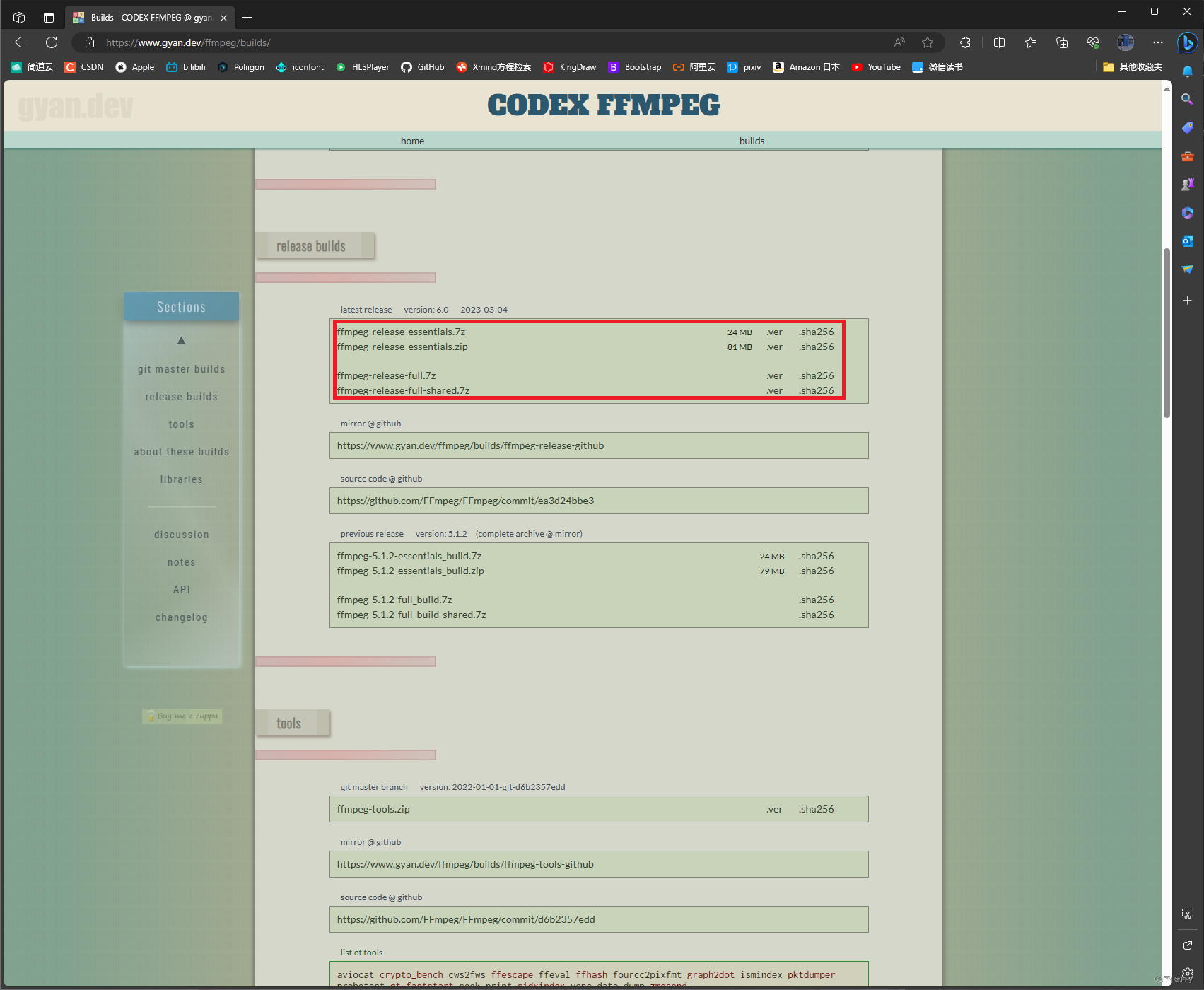
Task: Open the sidebar search tool
Action: [x=1188, y=99]
